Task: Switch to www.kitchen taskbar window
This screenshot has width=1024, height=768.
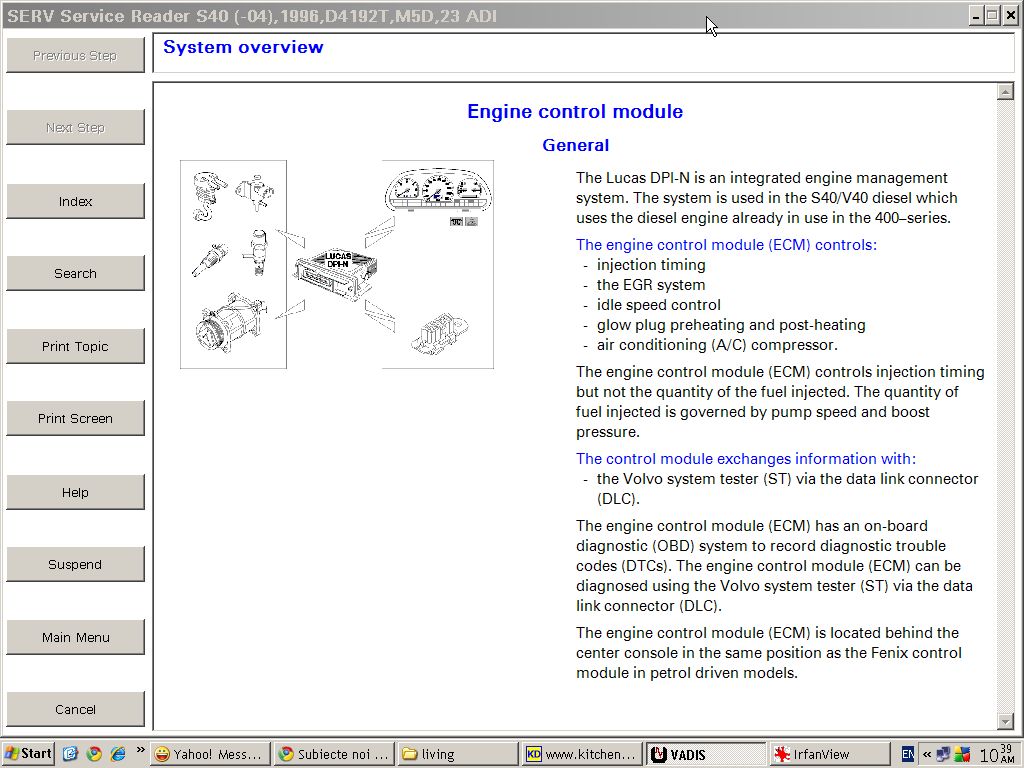Action: [582, 754]
